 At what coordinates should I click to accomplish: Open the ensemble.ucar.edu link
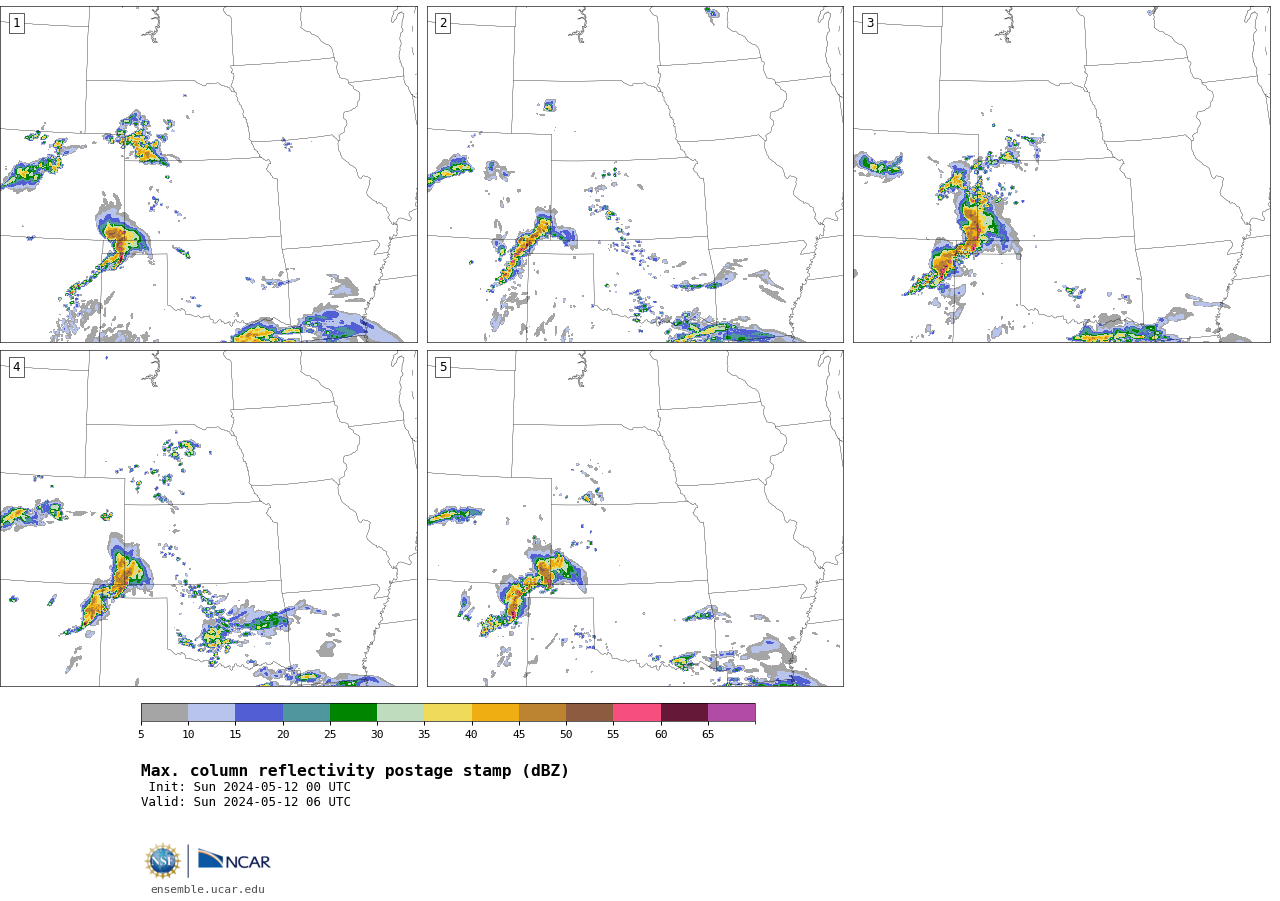(x=208, y=889)
